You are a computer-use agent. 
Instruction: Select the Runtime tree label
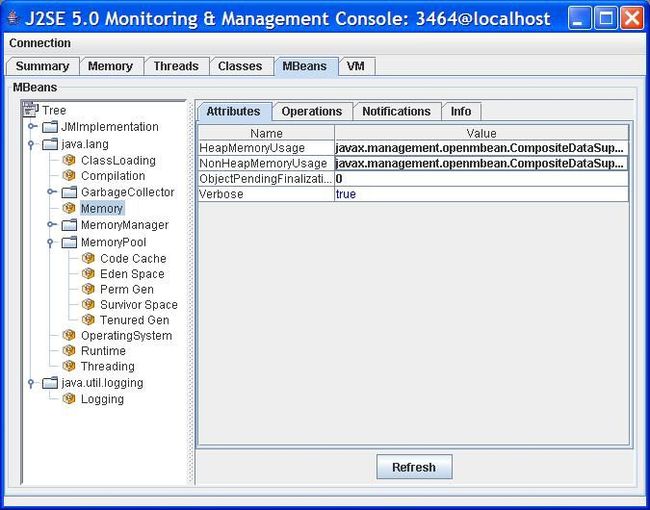[x=103, y=351]
